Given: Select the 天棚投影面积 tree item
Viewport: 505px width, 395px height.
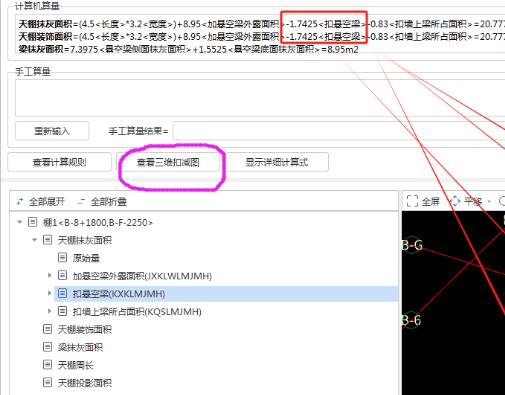Looking at the screenshot, I should (85, 383).
